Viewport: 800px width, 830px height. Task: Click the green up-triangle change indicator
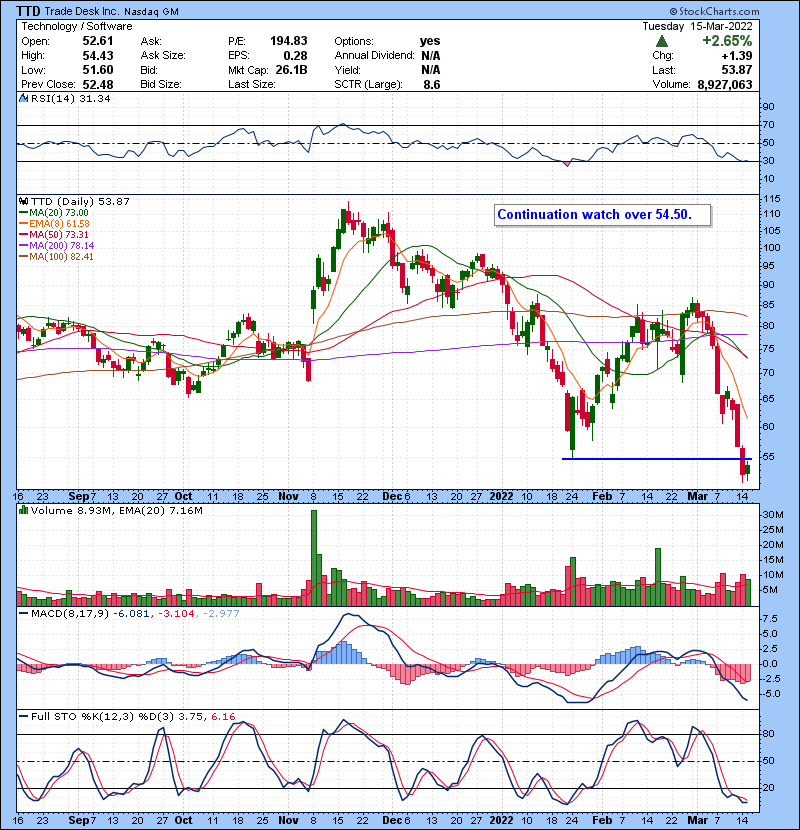pyautogui.click(x=661, y=41)
